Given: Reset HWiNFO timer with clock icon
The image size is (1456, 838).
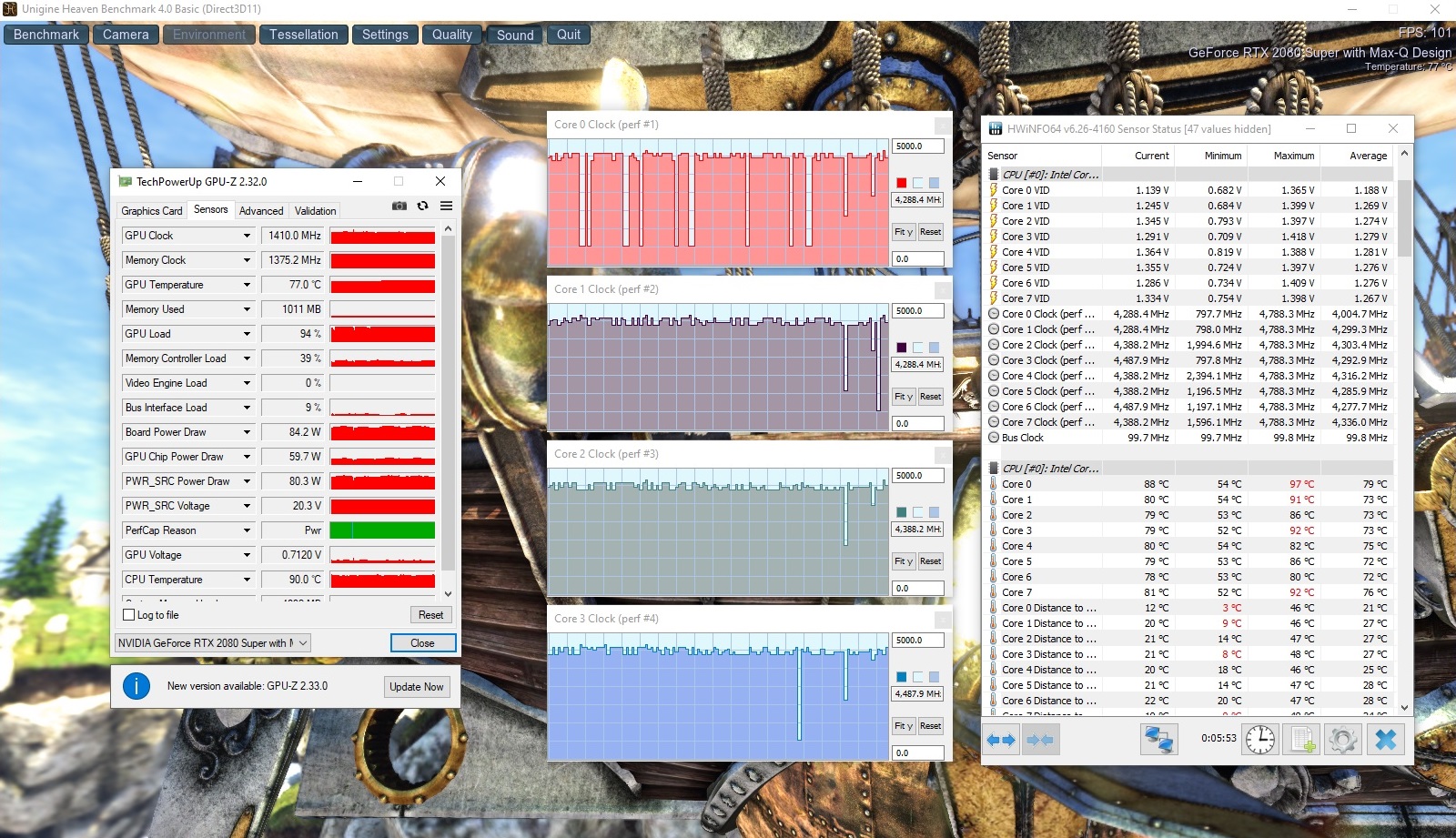Looking at the screenshot, I should [1260, 740].
